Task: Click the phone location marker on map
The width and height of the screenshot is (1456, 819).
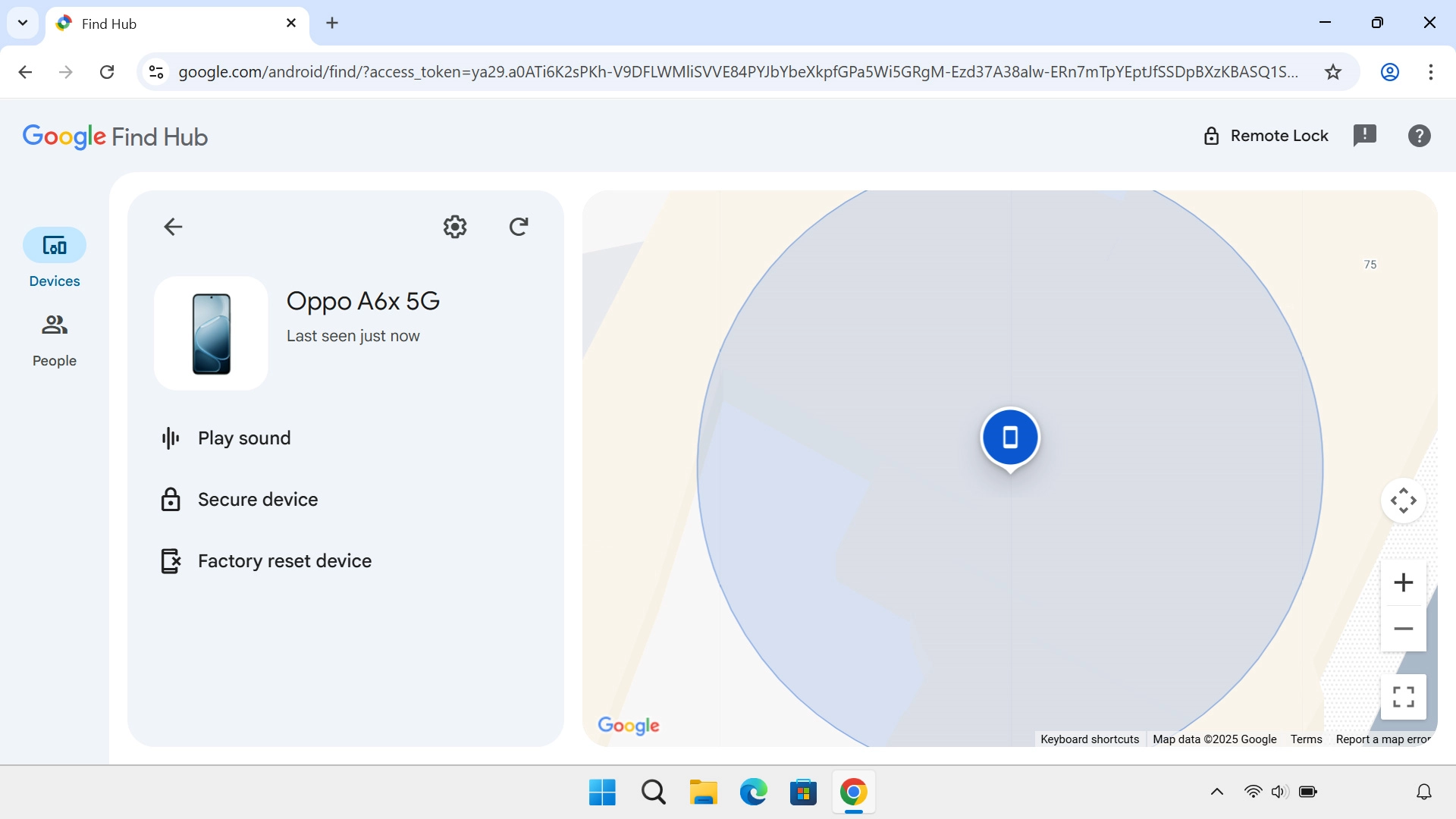Action: [1010, 438]
